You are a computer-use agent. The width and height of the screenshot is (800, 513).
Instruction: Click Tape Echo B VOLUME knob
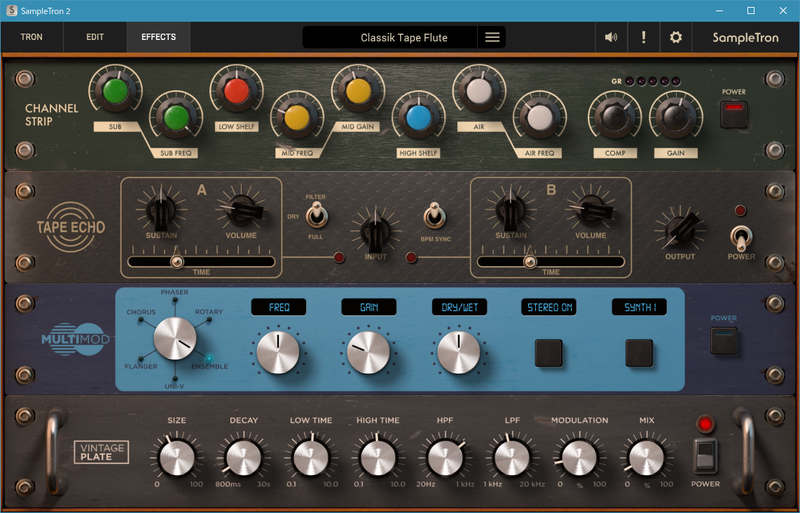[591, 210]
